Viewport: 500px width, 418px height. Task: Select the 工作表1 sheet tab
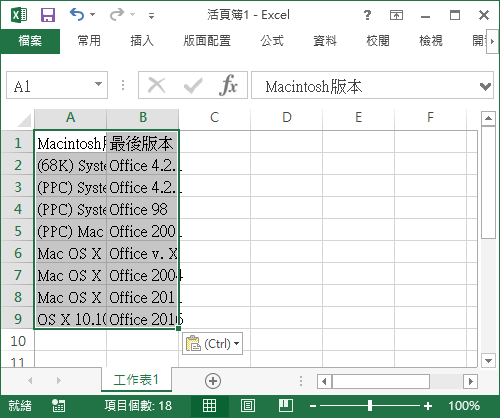point(136,380)
